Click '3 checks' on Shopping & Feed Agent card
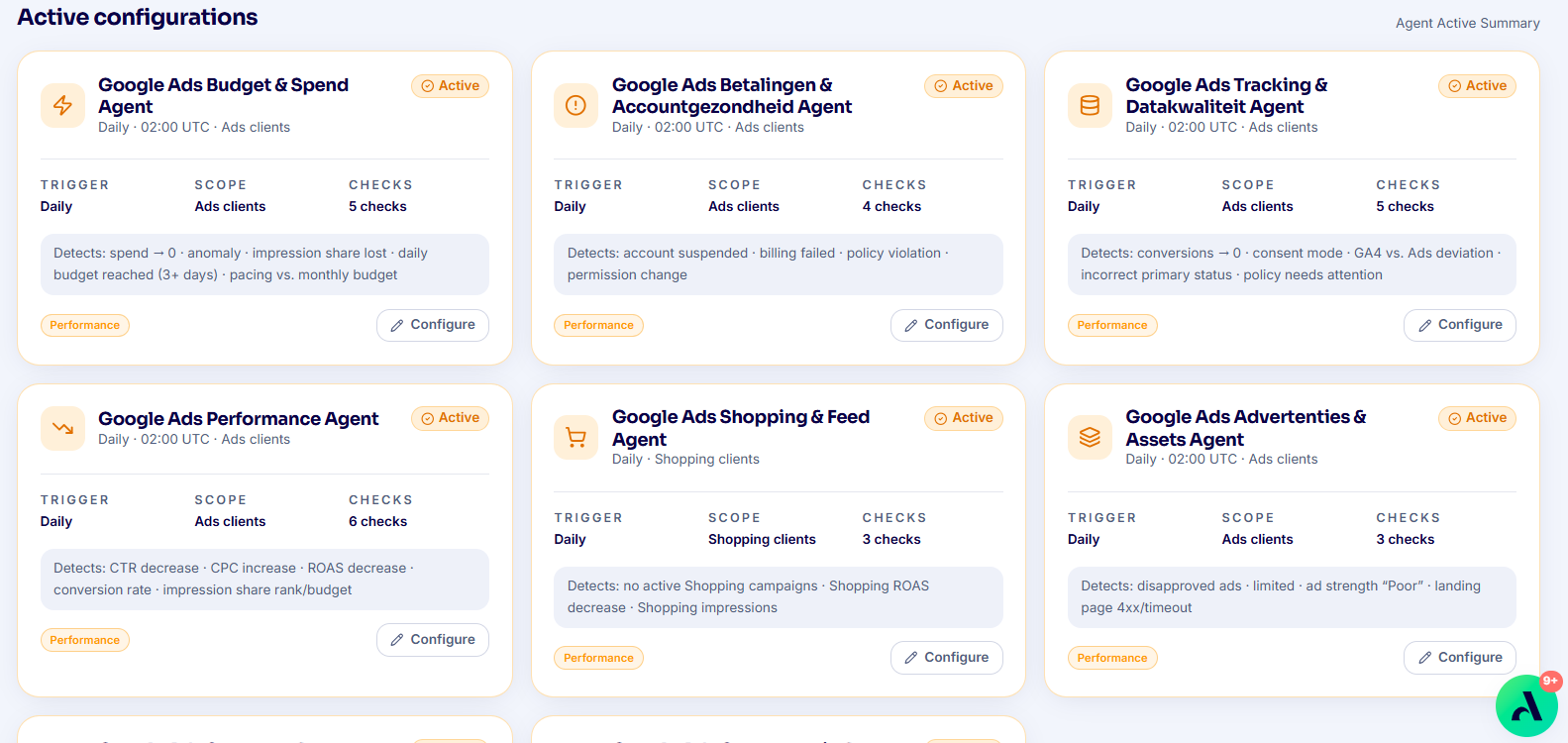Viewport: 1568px width, 743px height. click(x=891, y=540)
